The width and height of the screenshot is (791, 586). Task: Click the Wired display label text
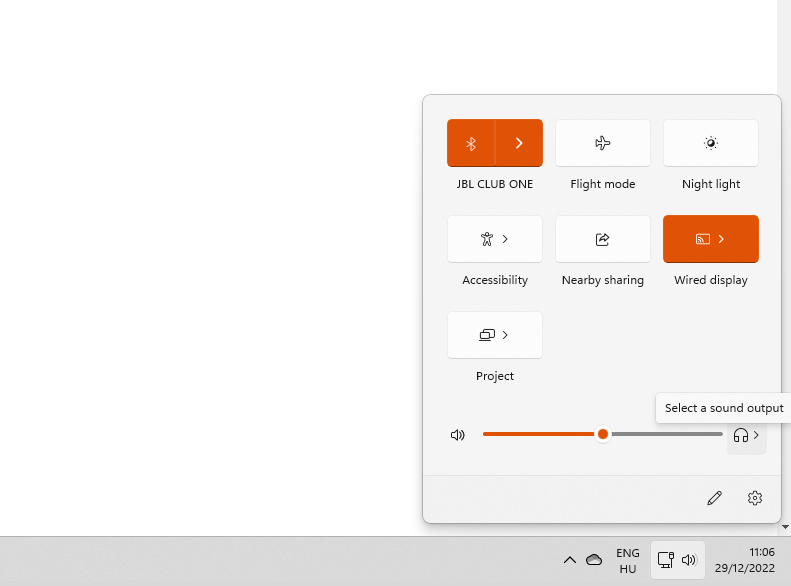(x=711, y=280)
